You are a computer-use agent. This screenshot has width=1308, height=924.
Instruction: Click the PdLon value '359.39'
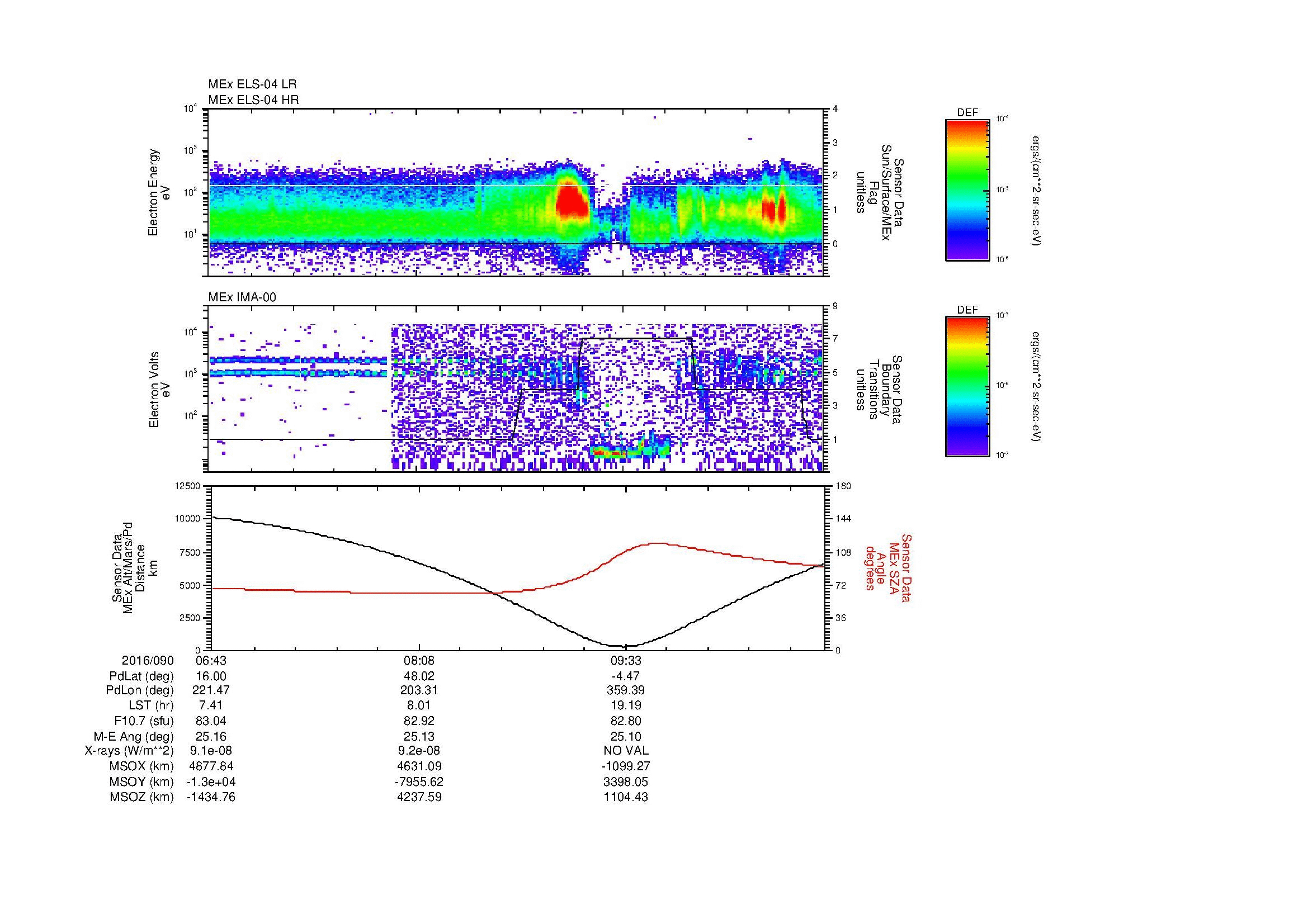pyautogui.click(x=626, y=690)
